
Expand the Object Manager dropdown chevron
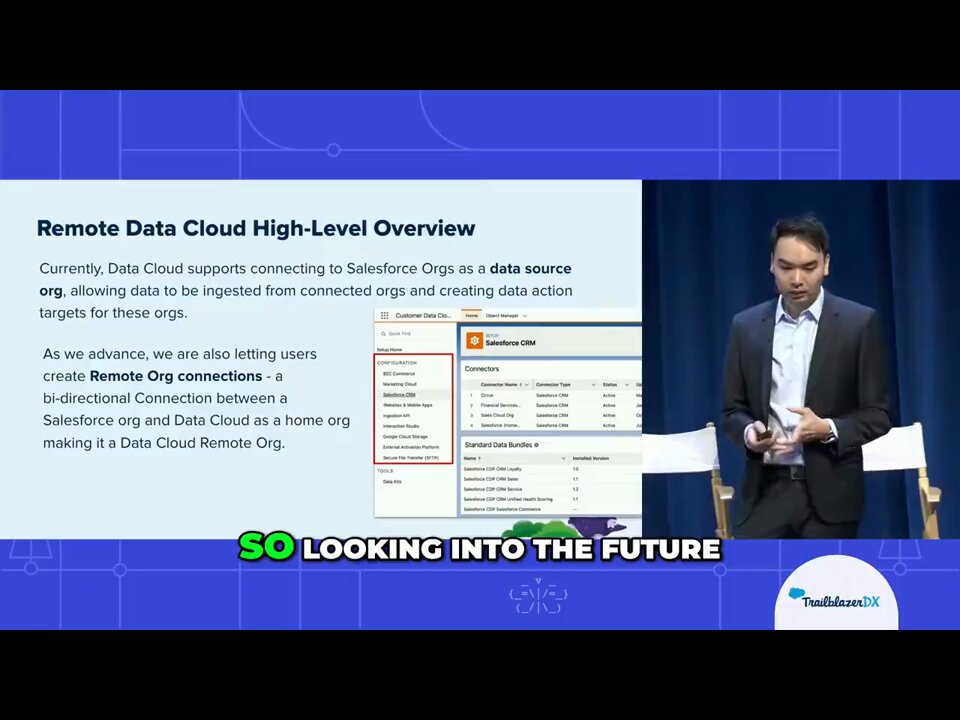(x=525, y=316)
